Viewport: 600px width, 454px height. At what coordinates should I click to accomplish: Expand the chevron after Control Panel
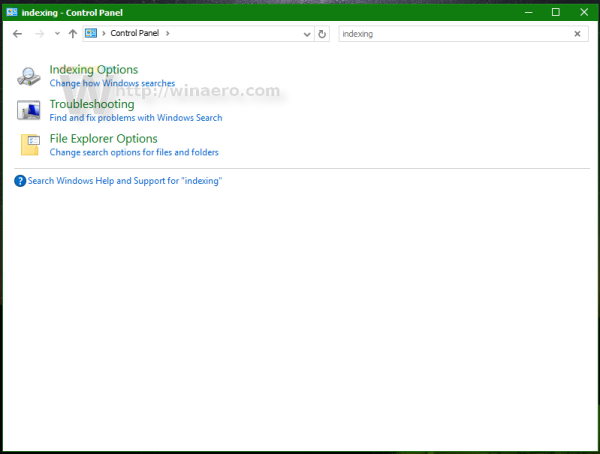point(168,33)
